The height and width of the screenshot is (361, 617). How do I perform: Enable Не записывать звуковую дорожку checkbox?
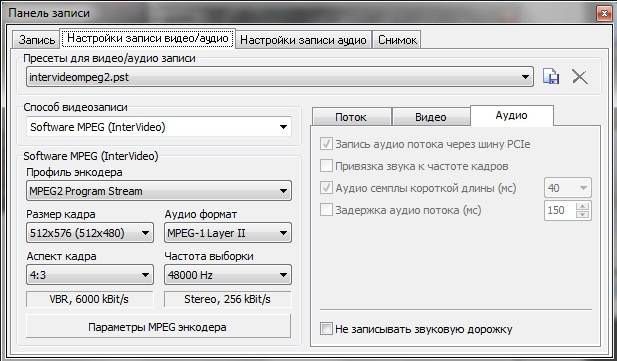(326, 329)
